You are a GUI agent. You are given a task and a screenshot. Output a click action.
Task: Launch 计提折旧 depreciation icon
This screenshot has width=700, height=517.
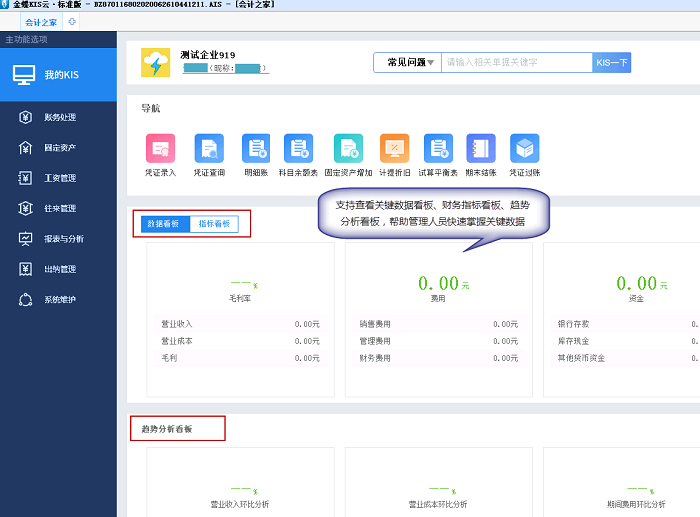point(395,149)
